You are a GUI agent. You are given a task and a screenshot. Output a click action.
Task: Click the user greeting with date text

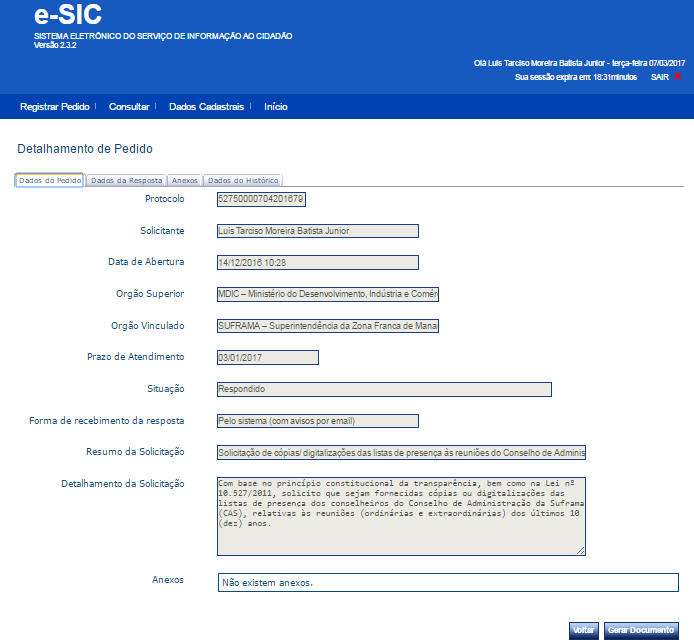pyautogui.click(x=579, y=63)
